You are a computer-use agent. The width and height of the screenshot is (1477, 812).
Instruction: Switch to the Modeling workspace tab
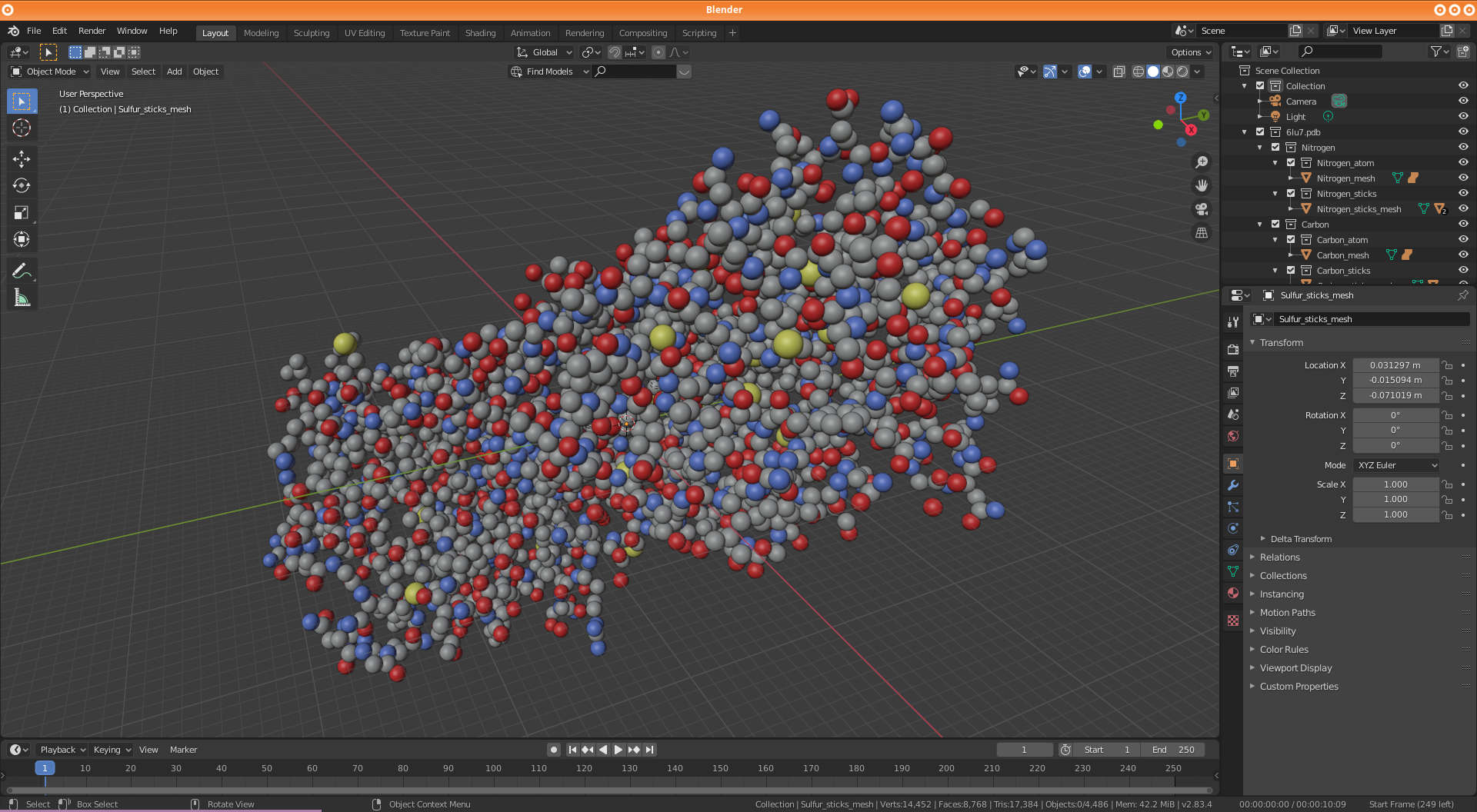point(261,33)
